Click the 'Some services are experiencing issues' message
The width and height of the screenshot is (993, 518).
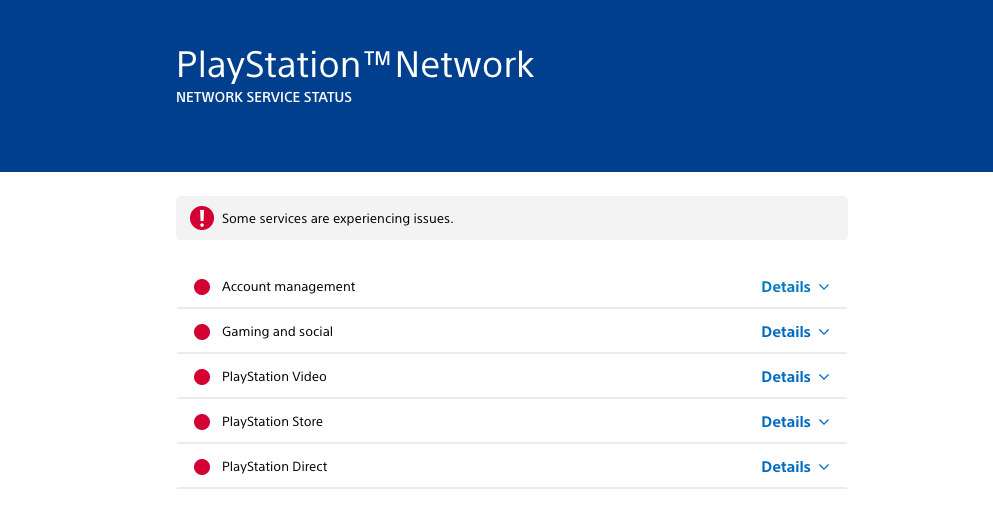click(337, 218)
